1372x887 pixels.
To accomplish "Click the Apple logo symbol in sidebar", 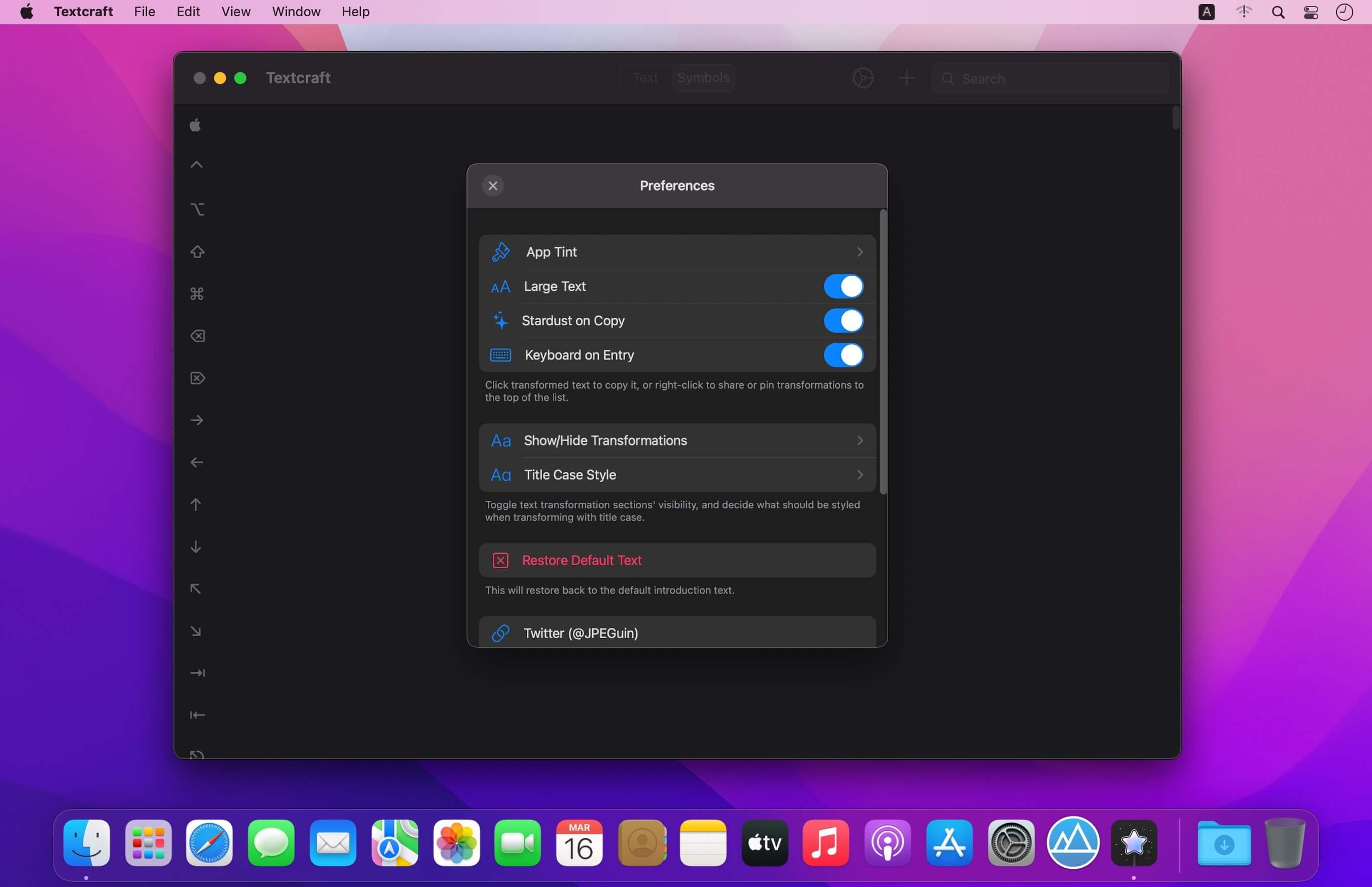I will tap(195, 125).
